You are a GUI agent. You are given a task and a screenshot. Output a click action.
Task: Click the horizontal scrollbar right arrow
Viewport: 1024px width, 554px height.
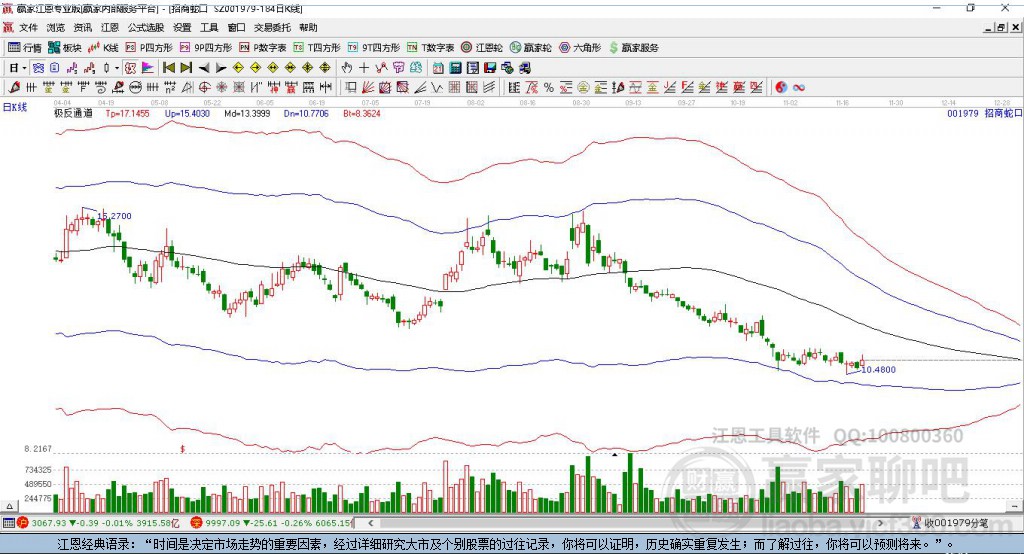880,523
